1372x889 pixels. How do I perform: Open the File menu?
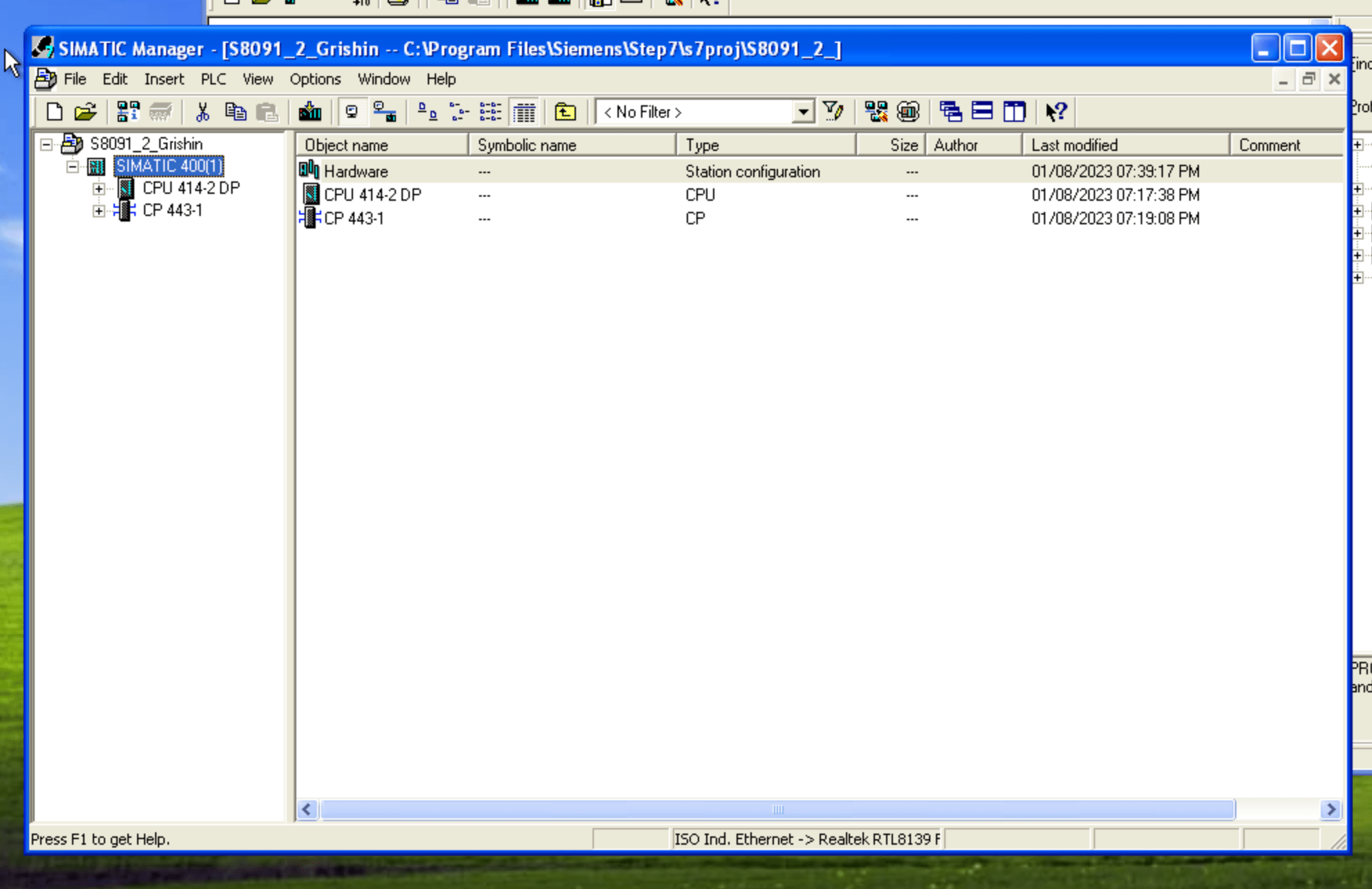(75, 79)
